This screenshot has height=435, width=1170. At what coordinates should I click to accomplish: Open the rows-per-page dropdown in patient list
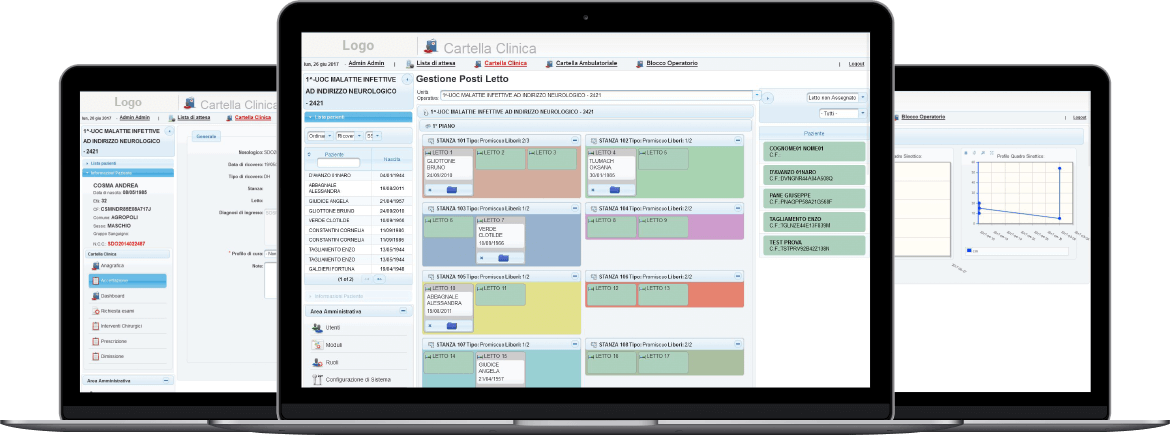374,136
